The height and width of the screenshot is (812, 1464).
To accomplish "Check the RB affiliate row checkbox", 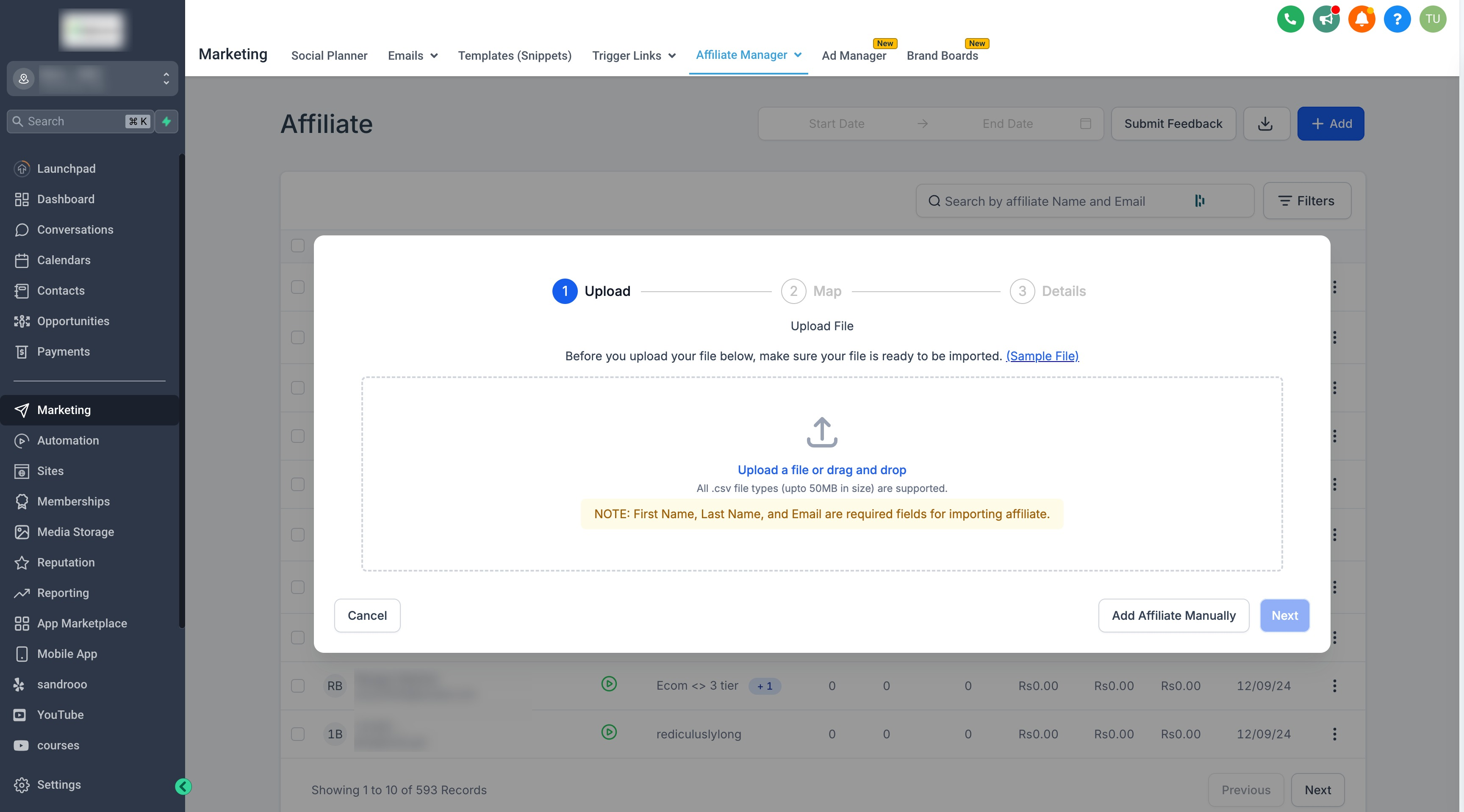I will tap(298, 686).
